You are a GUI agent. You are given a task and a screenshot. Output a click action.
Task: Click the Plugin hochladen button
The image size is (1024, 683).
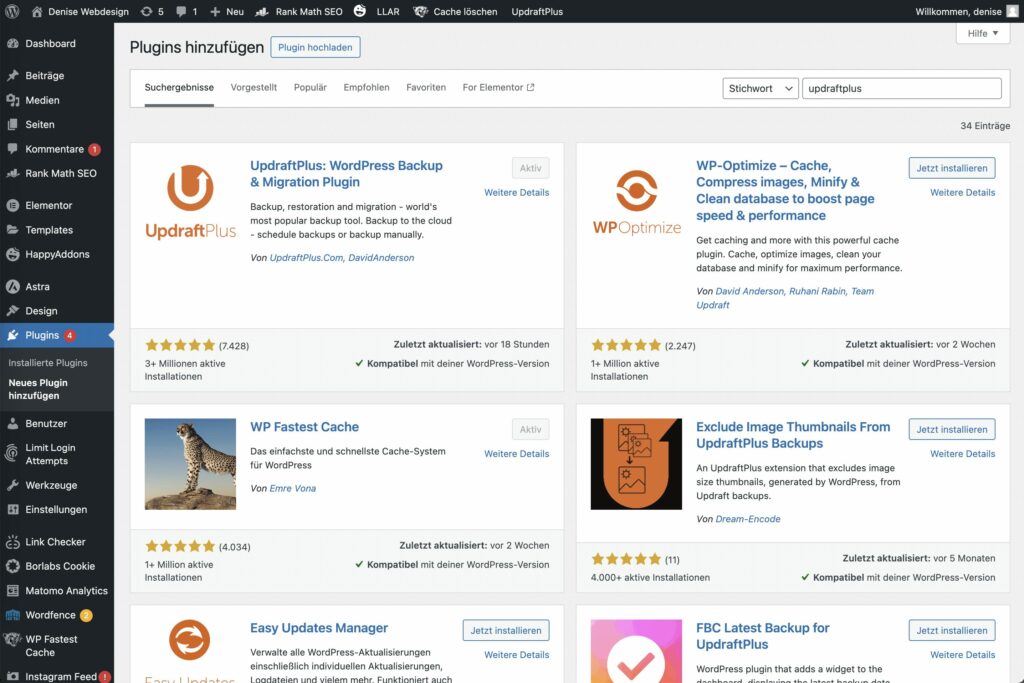click(x=315, y=47)
